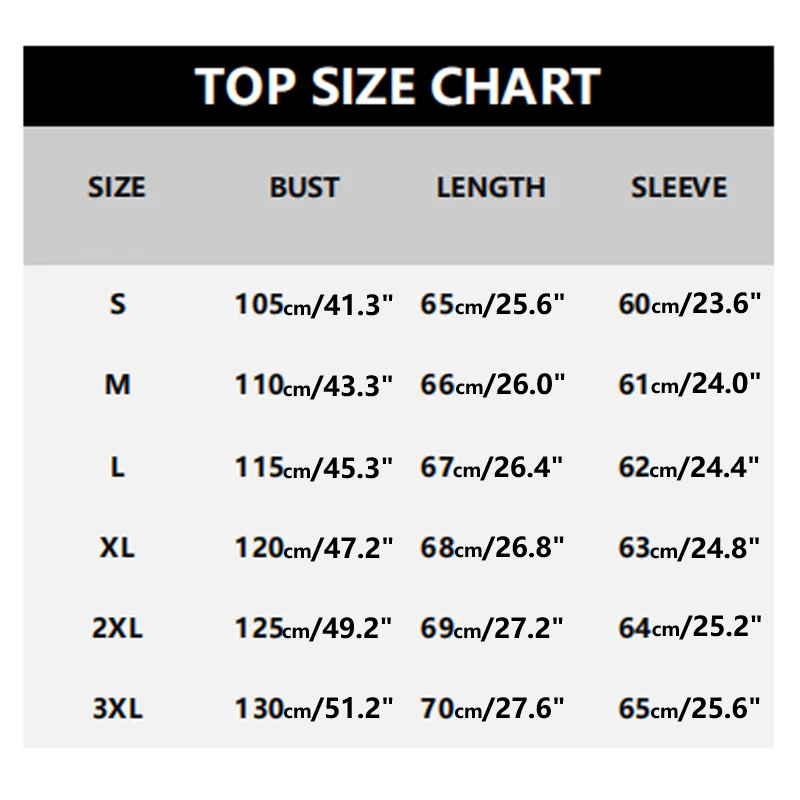Select the SIZE column header
This screenshot has width=800, height=800.
pyautogui.click(x=117, y=188)
